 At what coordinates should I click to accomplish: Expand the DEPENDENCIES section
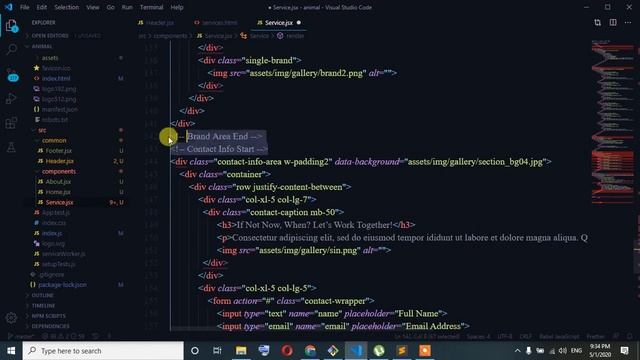coord(50,326)
